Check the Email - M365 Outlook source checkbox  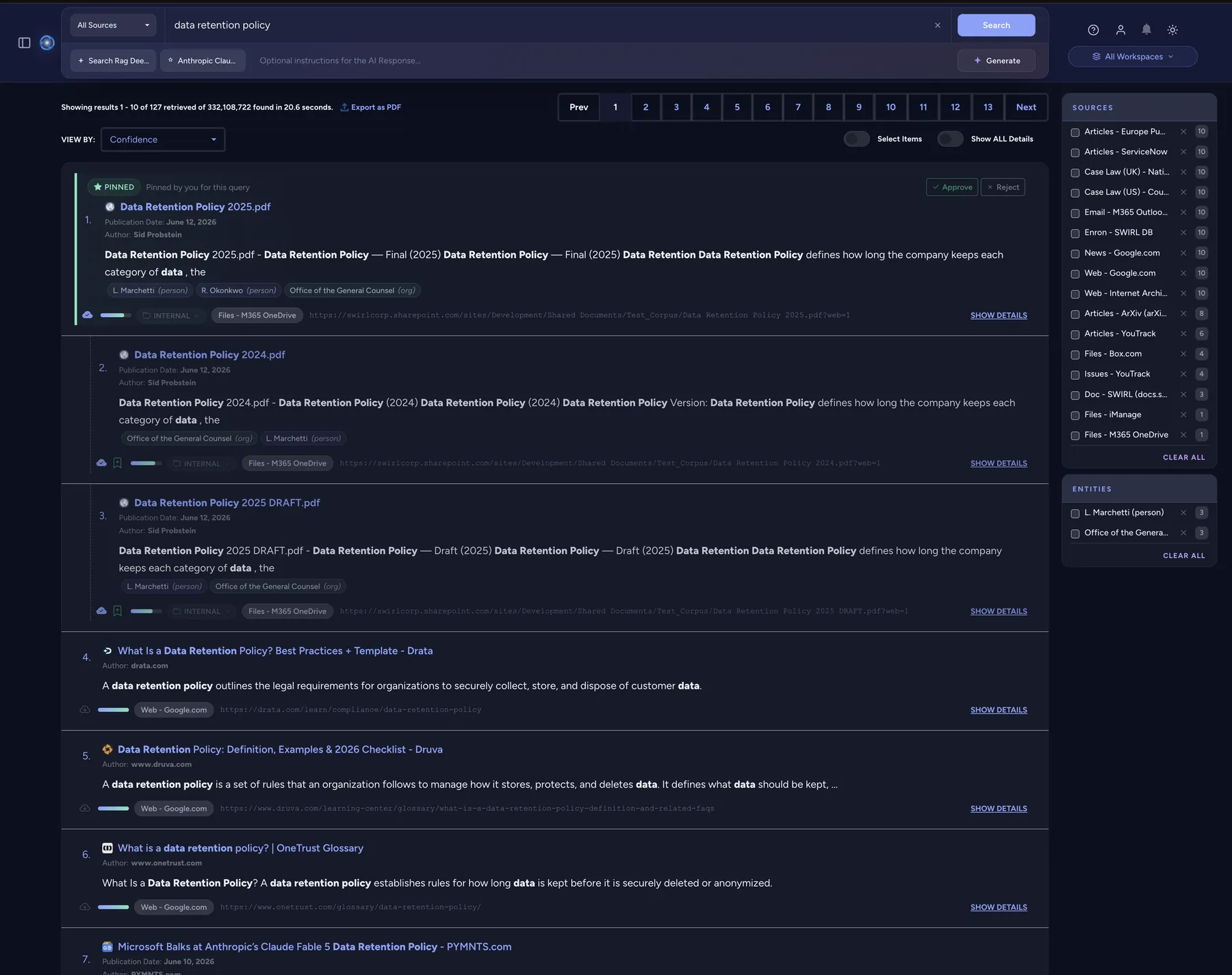pos(1075,213)
